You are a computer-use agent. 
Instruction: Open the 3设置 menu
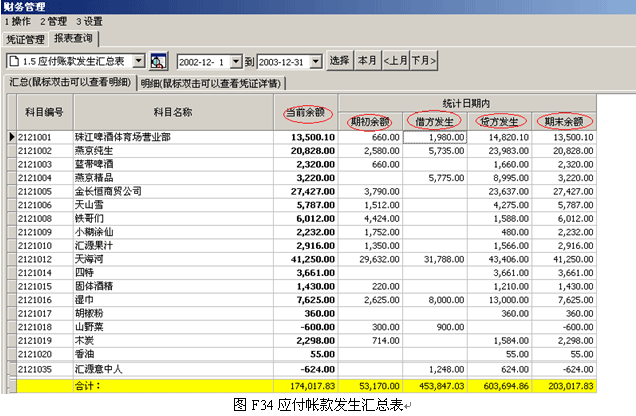tap(87, 20)
